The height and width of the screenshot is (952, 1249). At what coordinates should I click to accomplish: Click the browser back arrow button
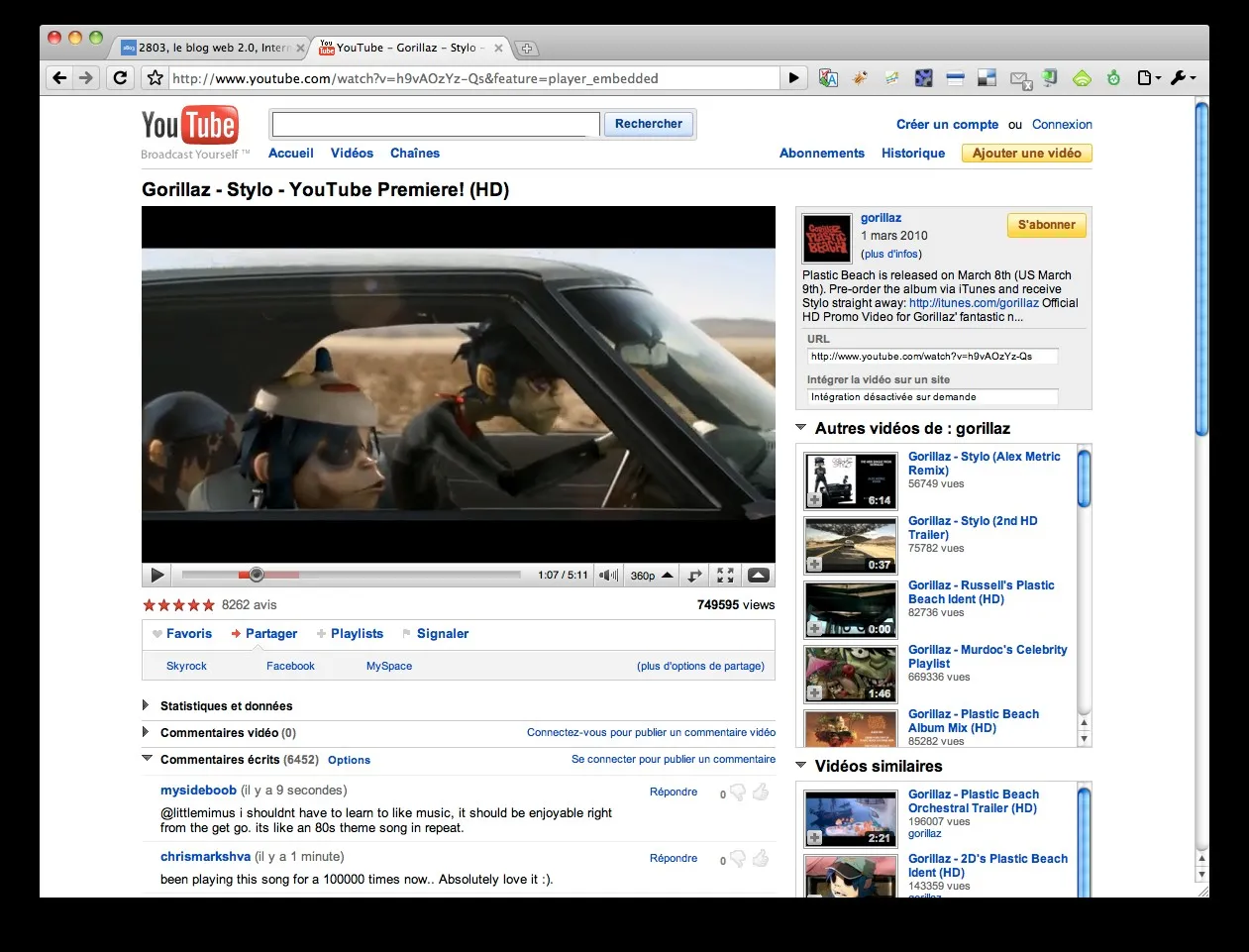59,78
